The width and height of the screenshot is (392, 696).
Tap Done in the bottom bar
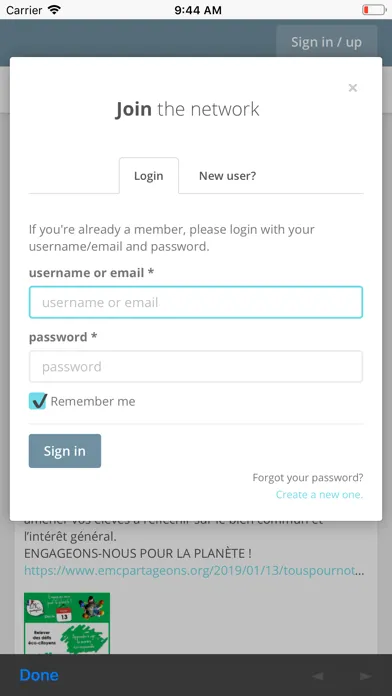[x=39, y=675]
